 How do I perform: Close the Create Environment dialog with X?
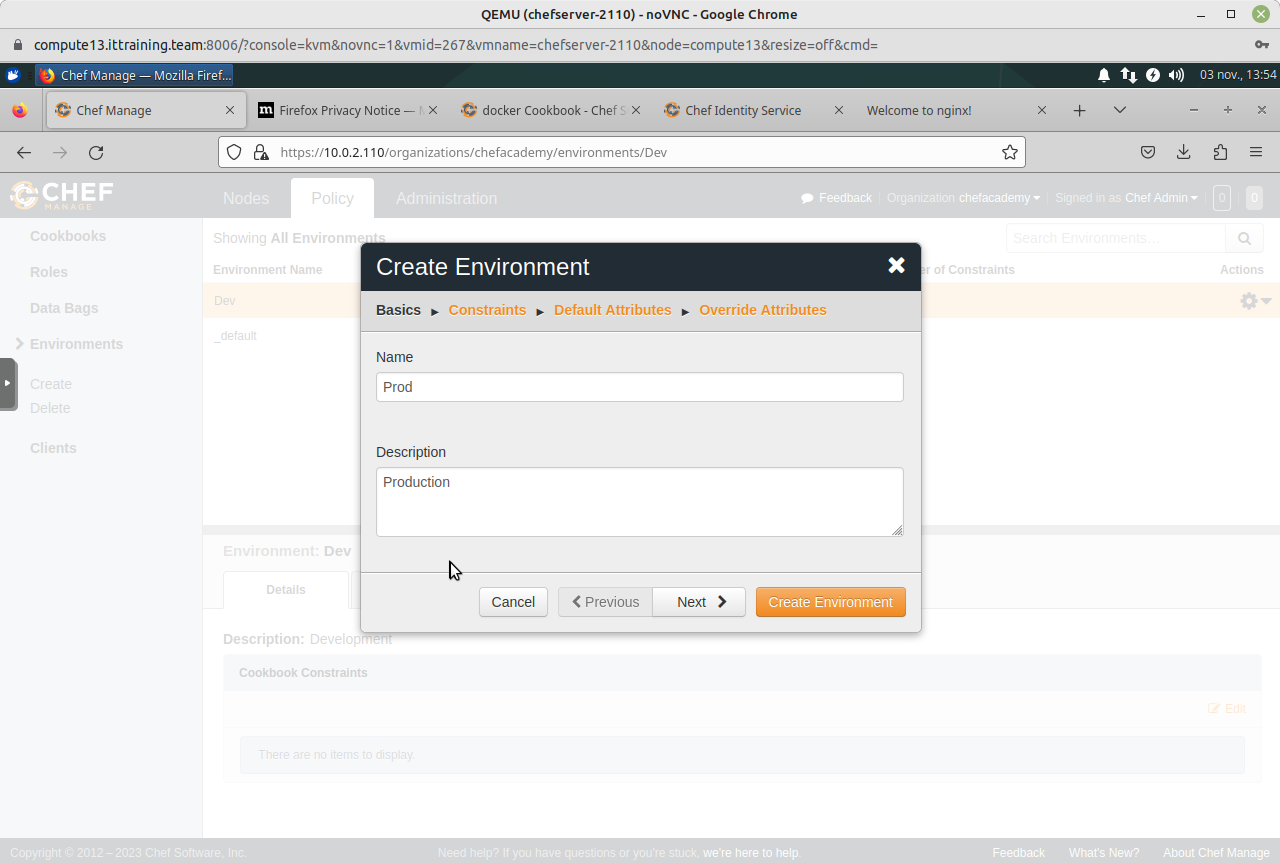896,265
